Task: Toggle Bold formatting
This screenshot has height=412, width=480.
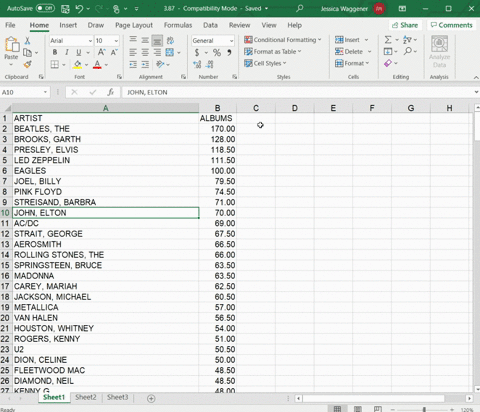Action: click(x=55, y=52)
